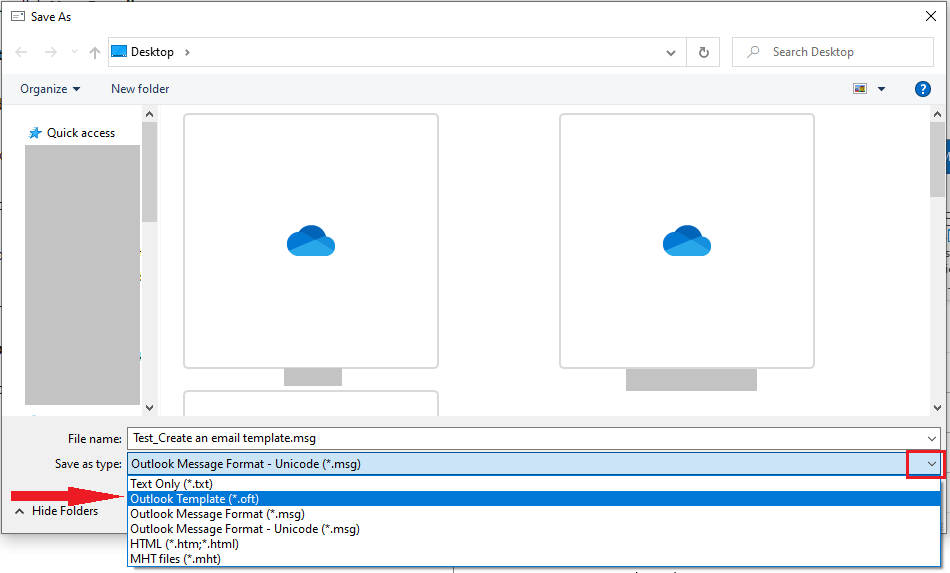This screenshot has width=950, height=573.
Task: Close the Save As dialog
Action: tap(931, 16)
